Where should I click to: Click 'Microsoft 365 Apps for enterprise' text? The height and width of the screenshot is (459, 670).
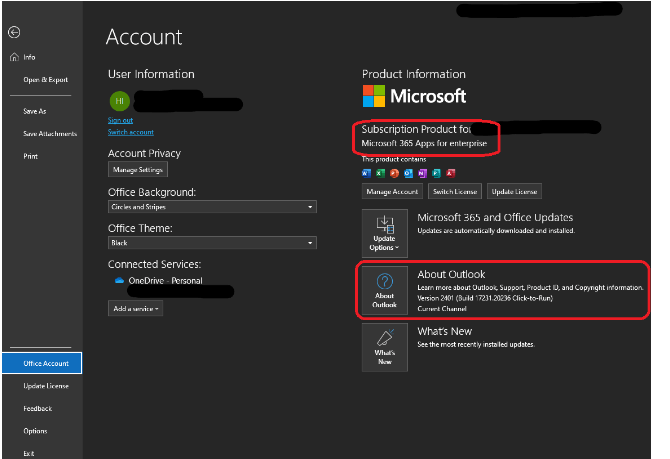tap(424, 144)
